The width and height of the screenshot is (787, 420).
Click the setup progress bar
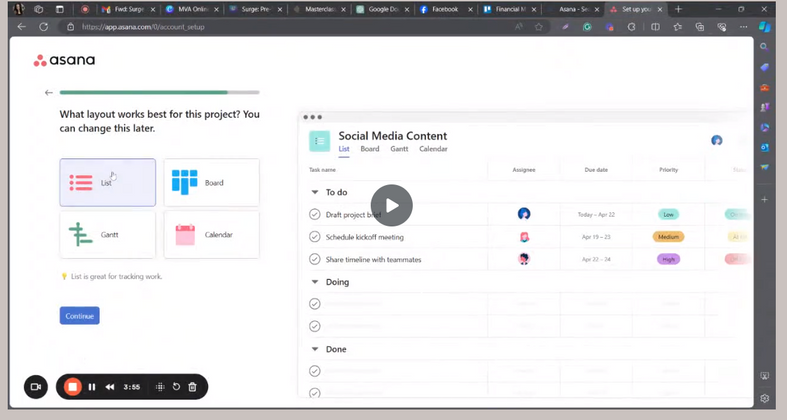[159, 92]
